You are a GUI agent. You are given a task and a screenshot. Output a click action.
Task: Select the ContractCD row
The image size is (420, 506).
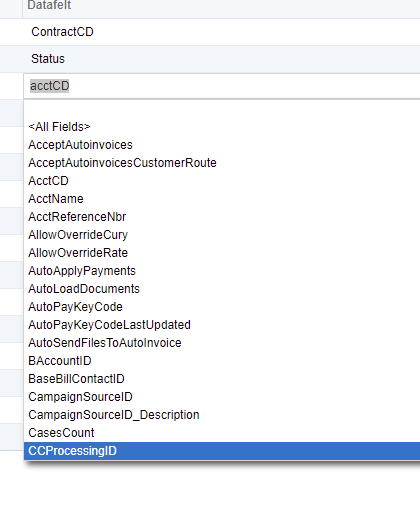coord(222,32)
